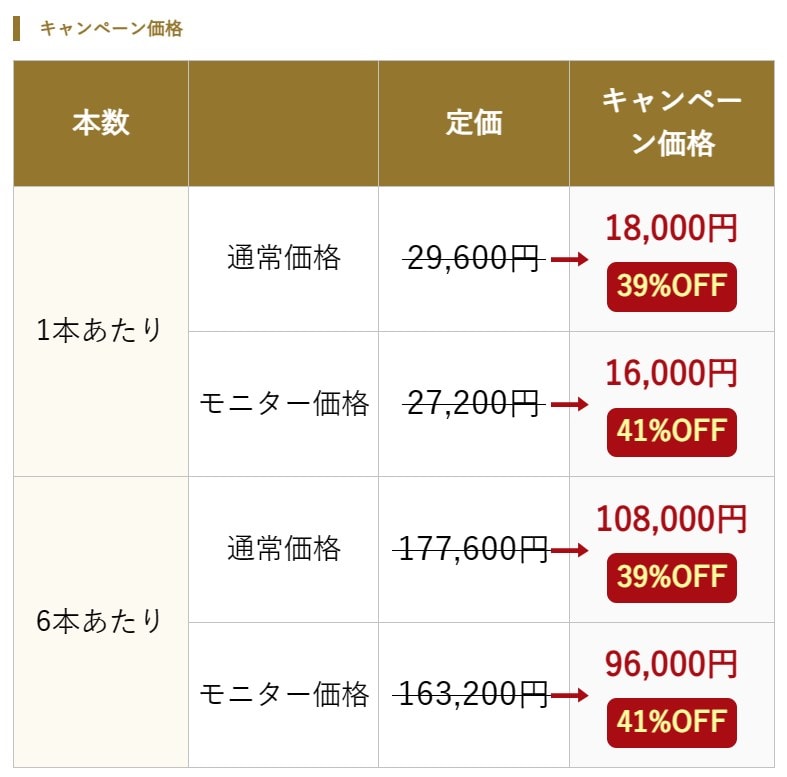Click the 41%OFF badge under 16,000円
The height and width of the screenshot is (777, 787).
pos(672,432)
